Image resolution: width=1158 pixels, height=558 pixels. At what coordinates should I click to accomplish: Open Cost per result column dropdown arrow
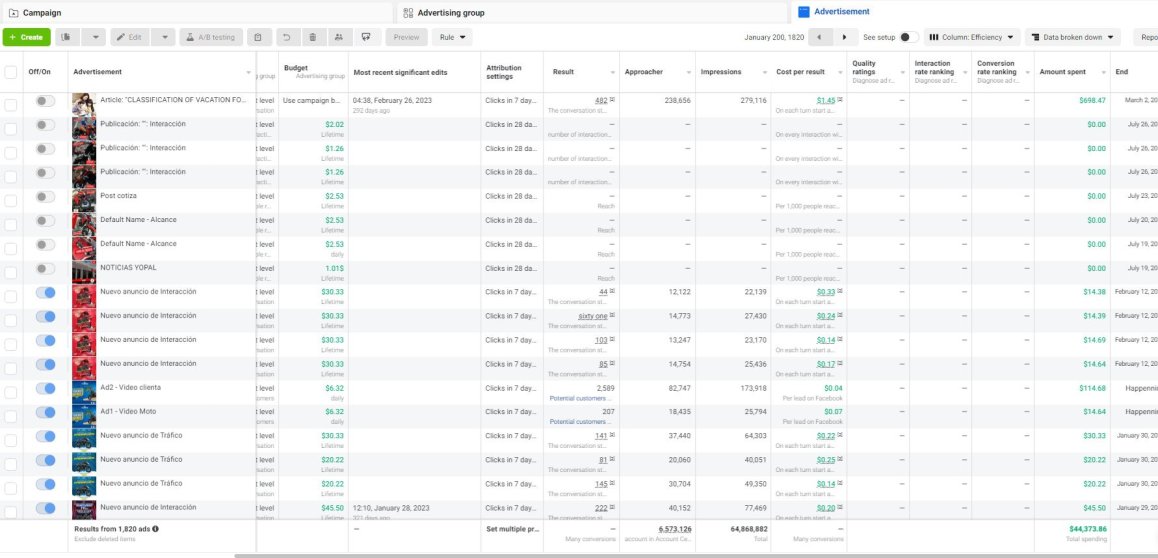(841, 72)
